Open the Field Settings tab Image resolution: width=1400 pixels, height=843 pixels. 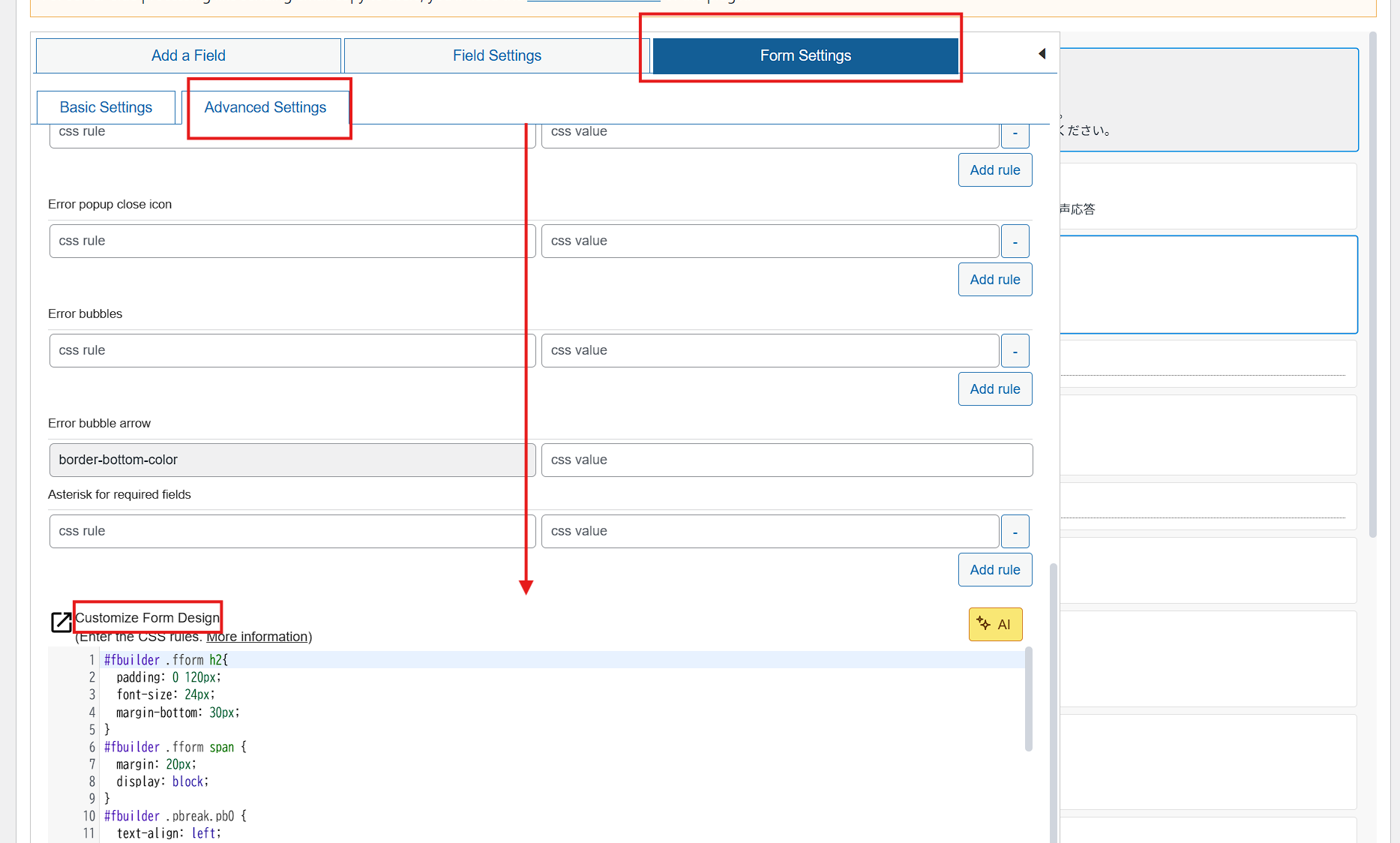pyautogui.click(x=496, y=55)
